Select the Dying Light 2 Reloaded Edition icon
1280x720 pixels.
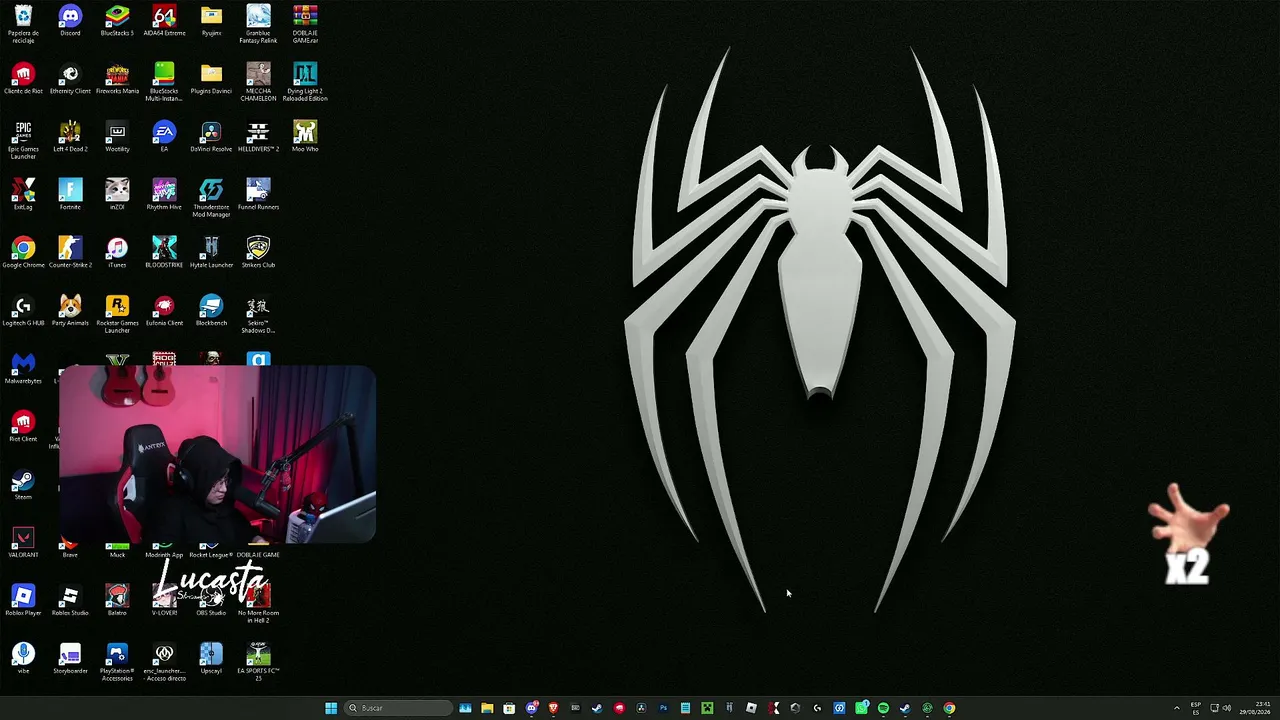tap(305, 83)
